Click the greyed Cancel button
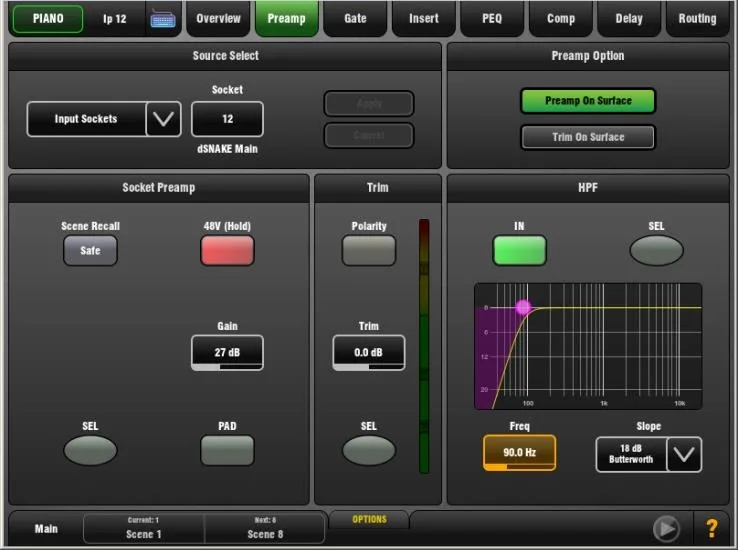 369,136
